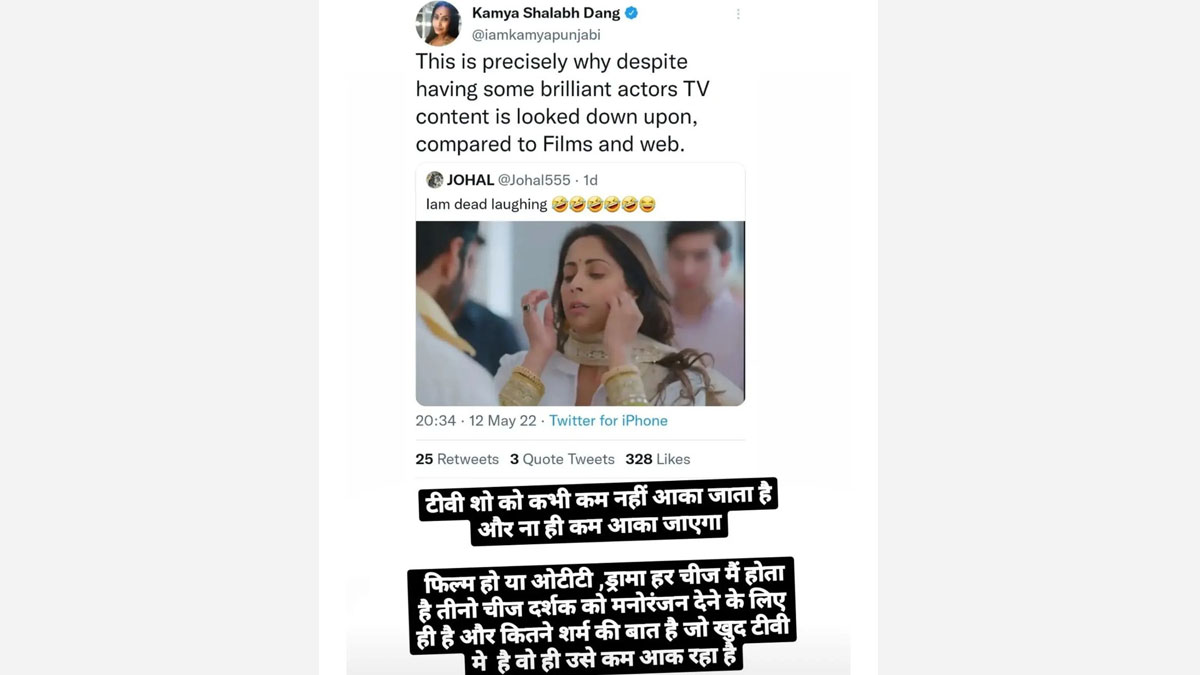Click the name Kamya Shalabh Dang
Image resolution: width=1200 pixels, height=675 pixels.
click(x=546, y=14)
